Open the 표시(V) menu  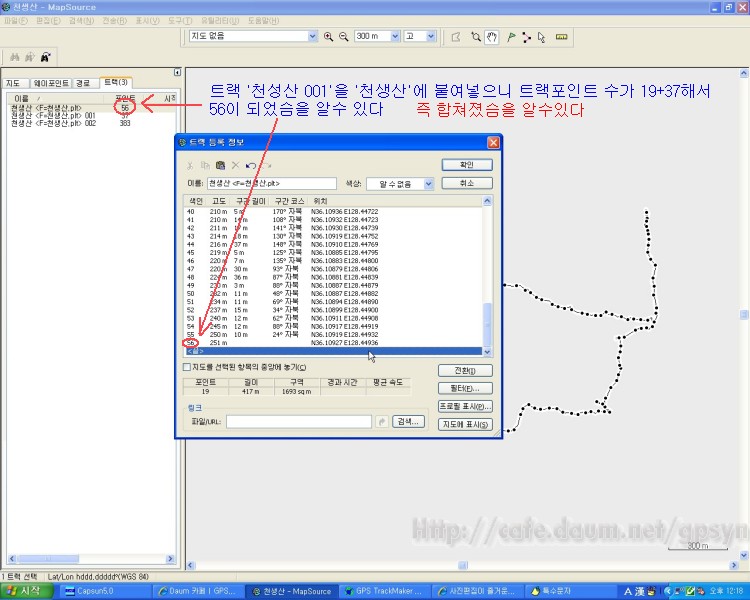[147, 21]
